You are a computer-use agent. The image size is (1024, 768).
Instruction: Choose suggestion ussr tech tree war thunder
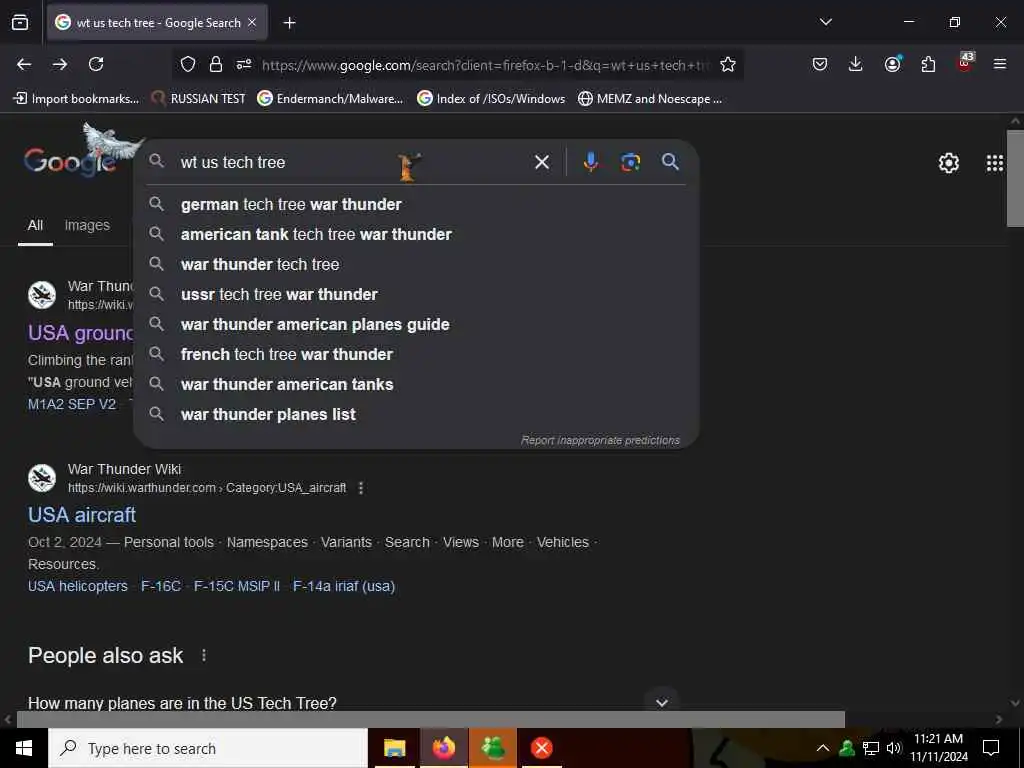pyautogui.click(x=416, y=295)
